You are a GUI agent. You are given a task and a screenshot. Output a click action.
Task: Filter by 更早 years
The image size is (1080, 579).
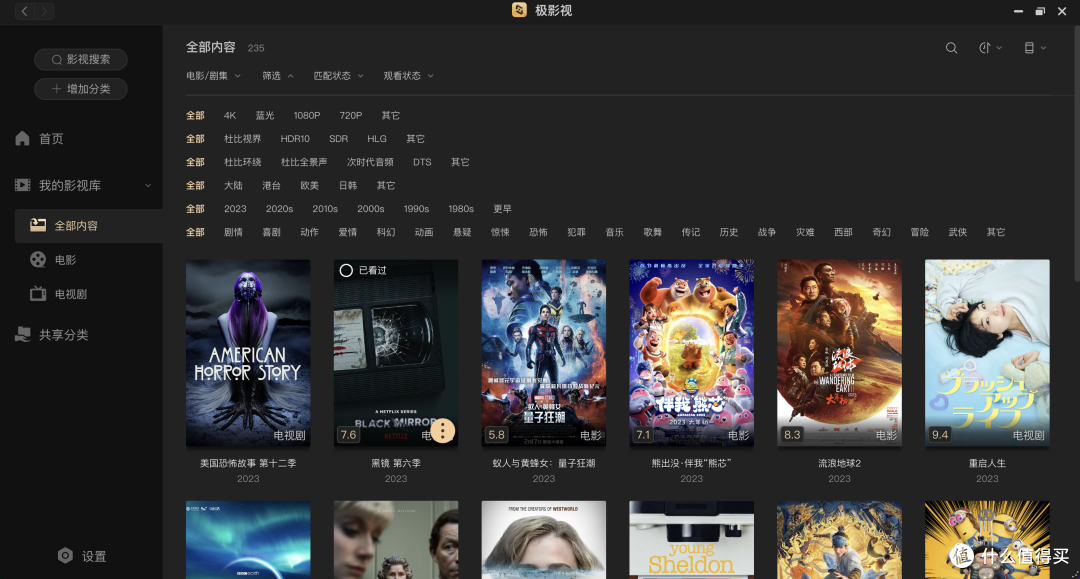coord(502,209)
